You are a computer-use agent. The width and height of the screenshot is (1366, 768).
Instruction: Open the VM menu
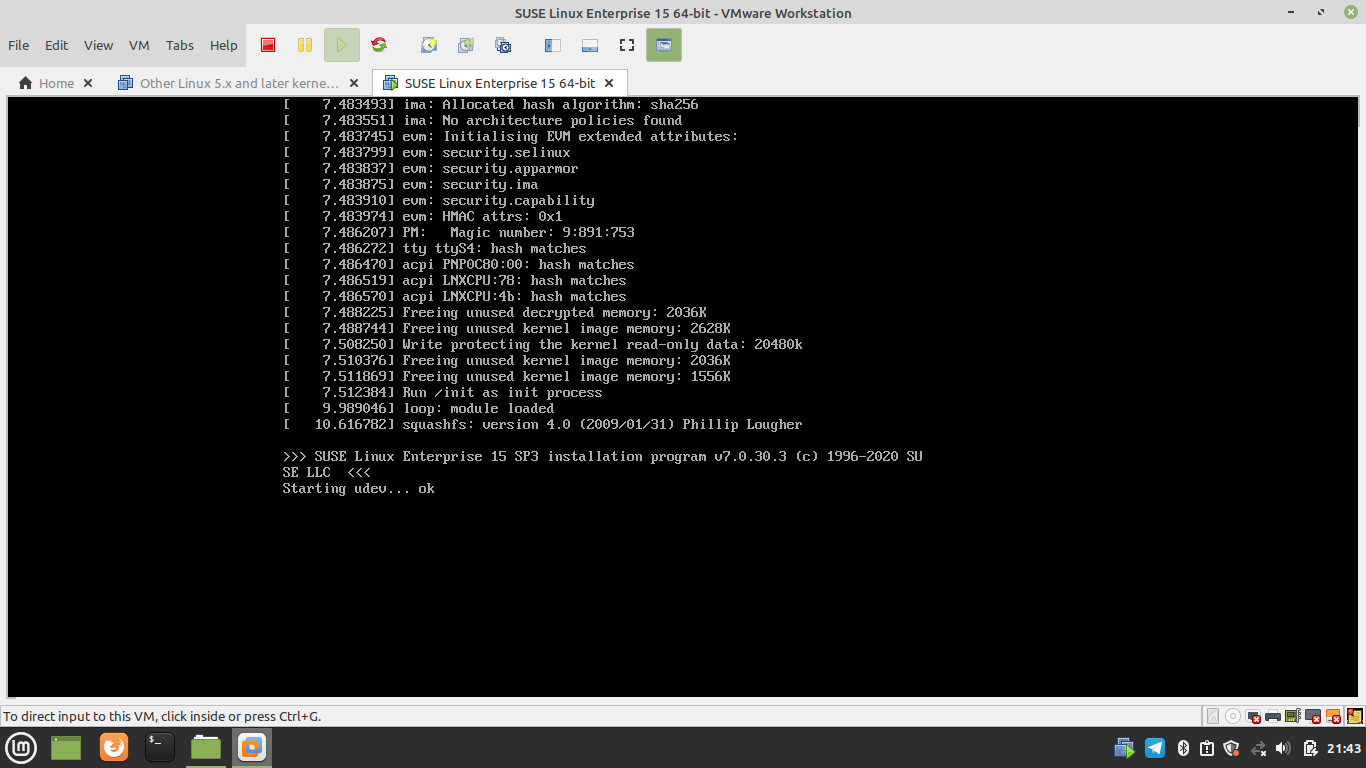(139, 45)
